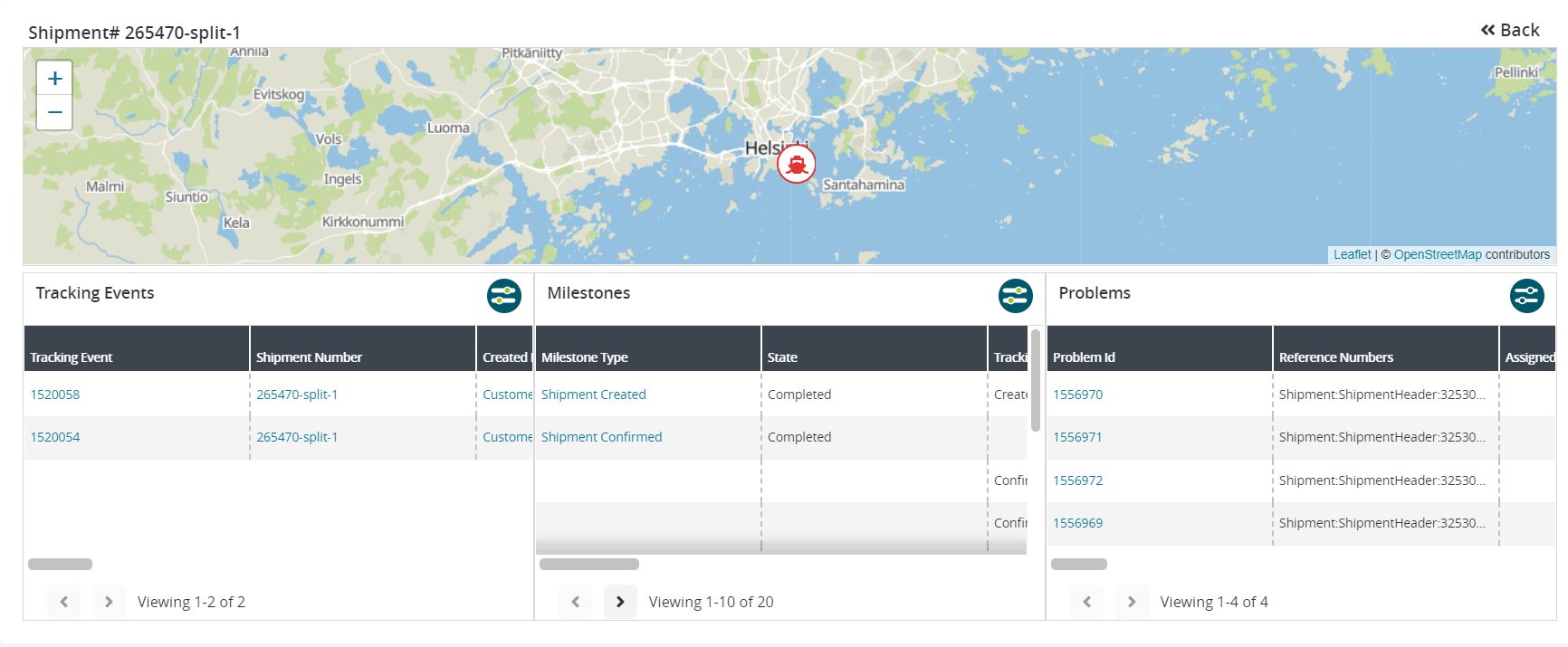Screen dimensions: 1568x647
Task: Open the Shipment Confirmed milestone
Action: point(601,437)
